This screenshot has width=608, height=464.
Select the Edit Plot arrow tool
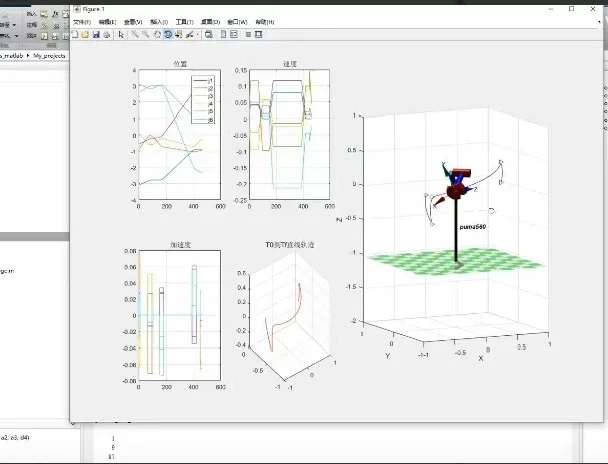121,34
